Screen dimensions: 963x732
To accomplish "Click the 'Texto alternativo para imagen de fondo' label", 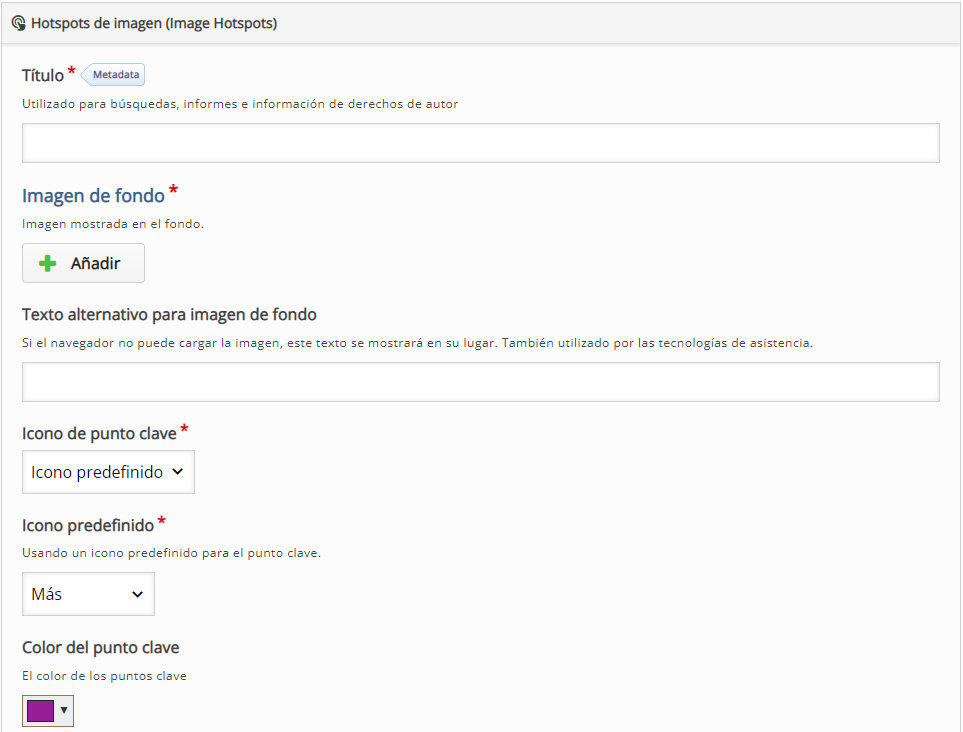I will [x=170, y=314].
